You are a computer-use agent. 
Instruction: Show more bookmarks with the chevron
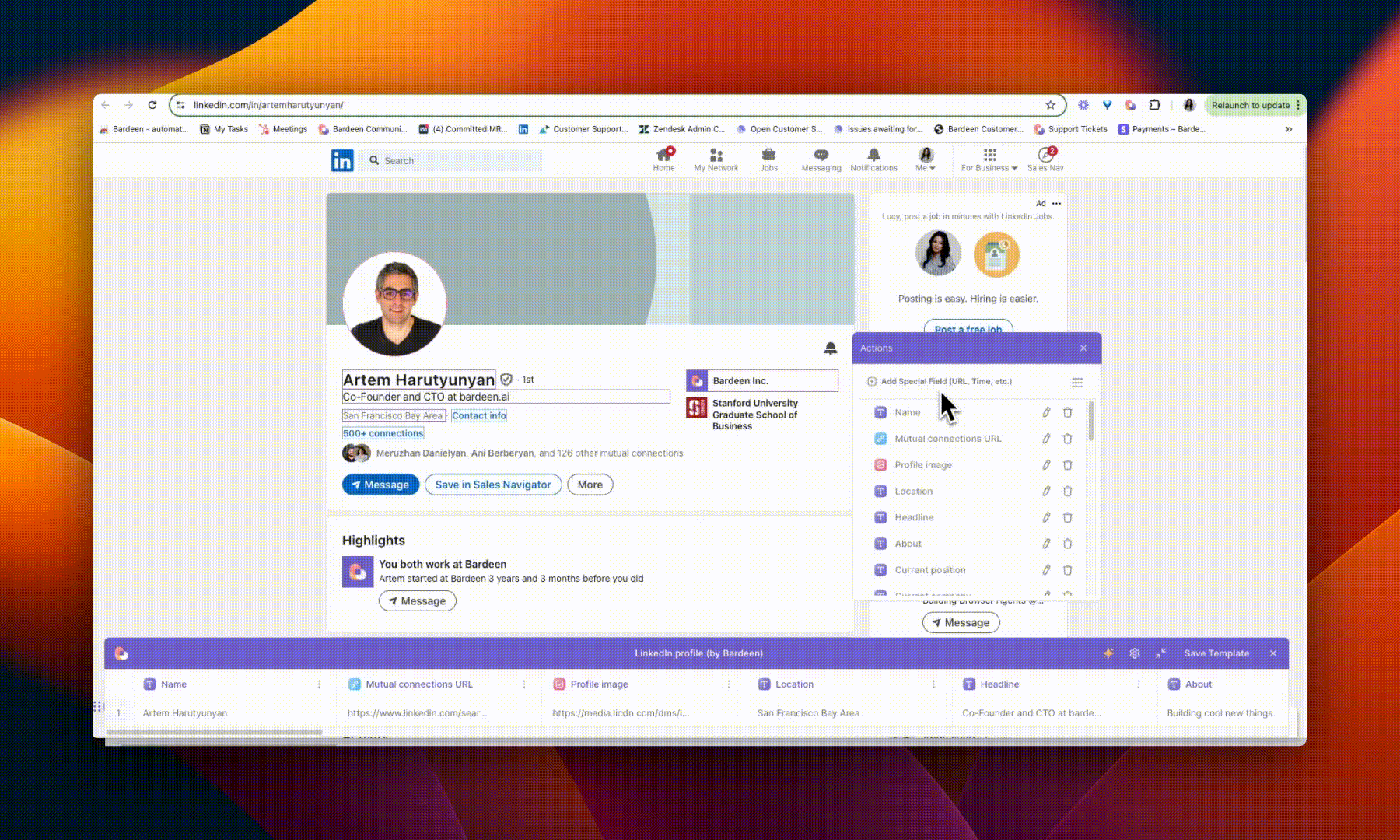1289,129
